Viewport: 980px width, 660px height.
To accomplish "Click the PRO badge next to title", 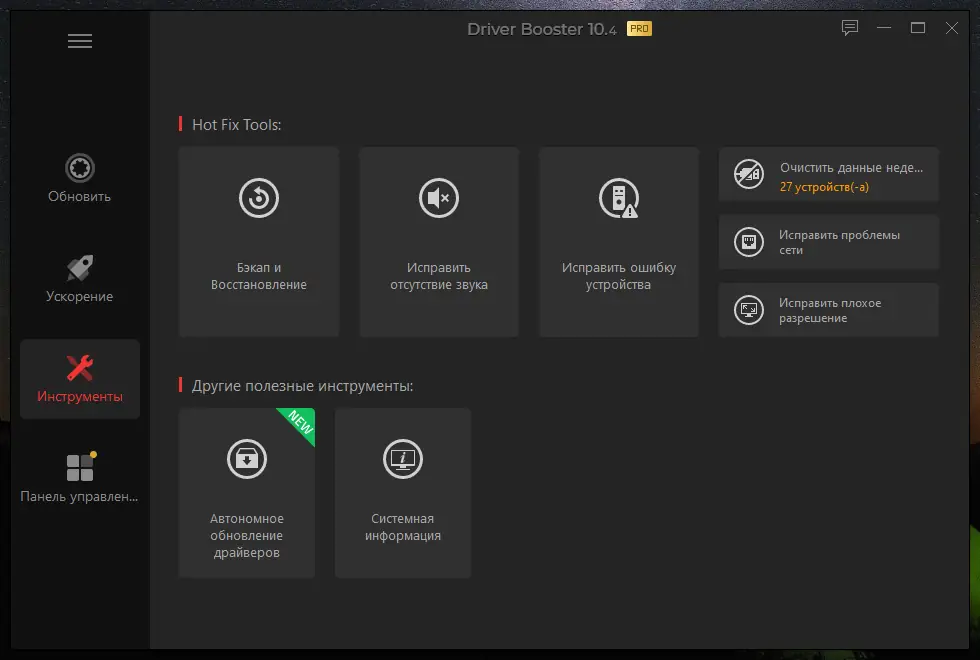I will [x=639, y=29].
